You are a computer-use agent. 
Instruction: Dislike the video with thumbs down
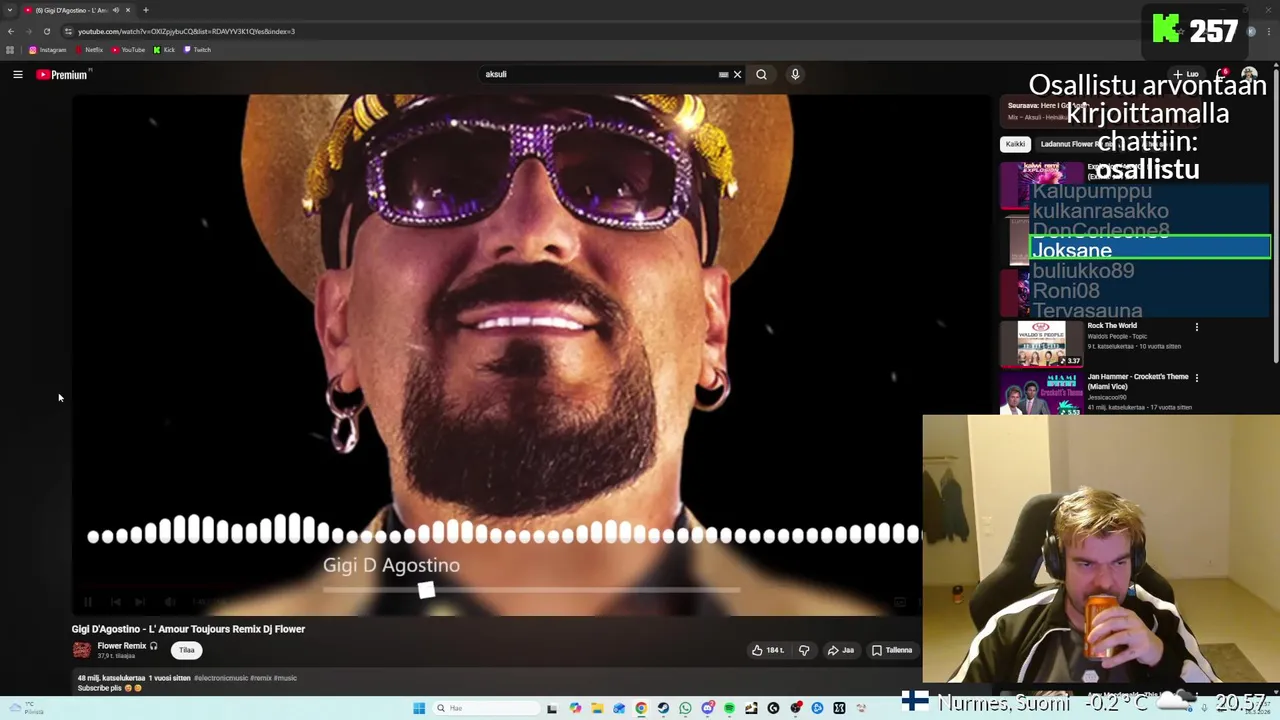804,650
